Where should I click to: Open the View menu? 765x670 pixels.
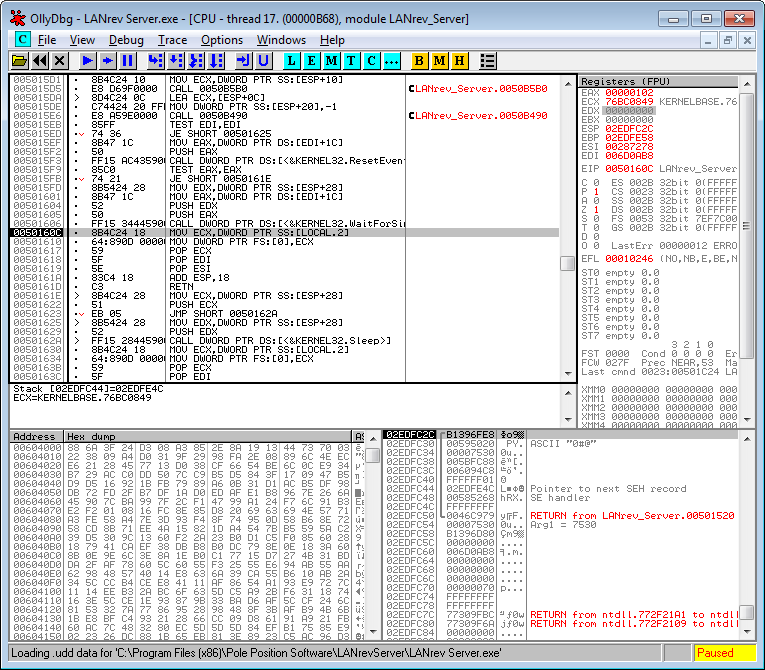tap(82, 40)
